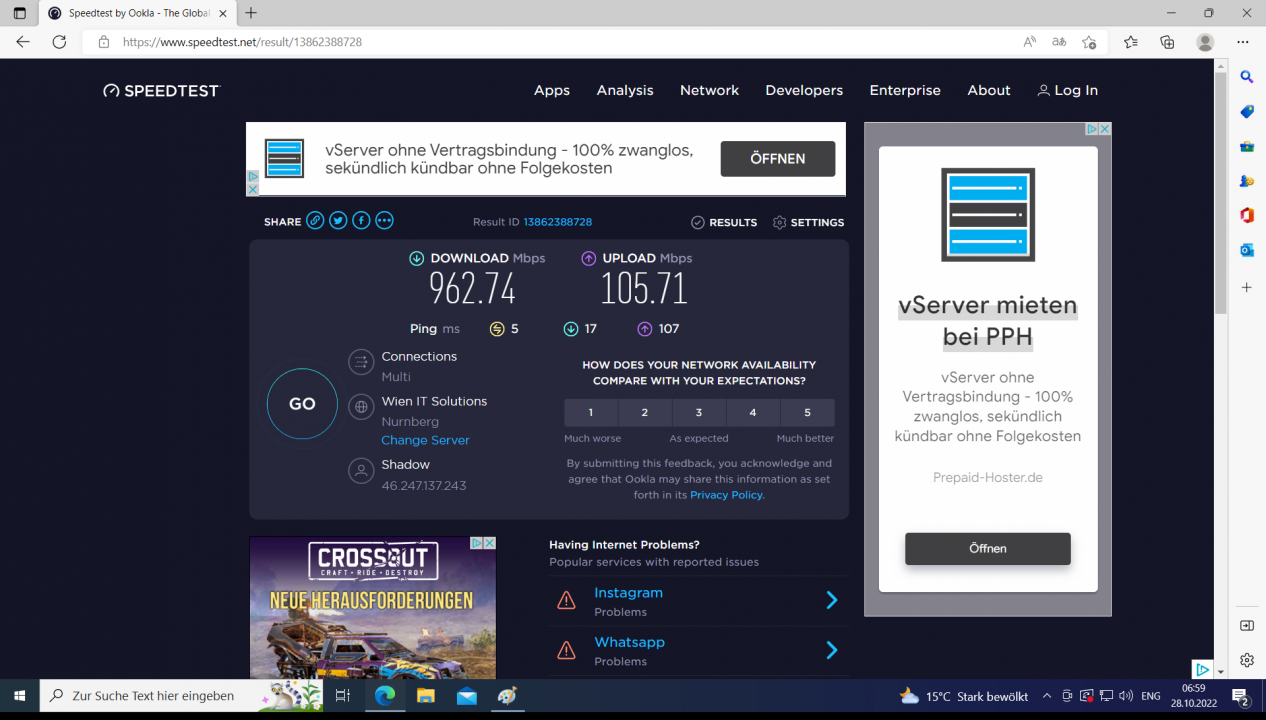
Task: Click Change Server link
Action: (425, 440)
